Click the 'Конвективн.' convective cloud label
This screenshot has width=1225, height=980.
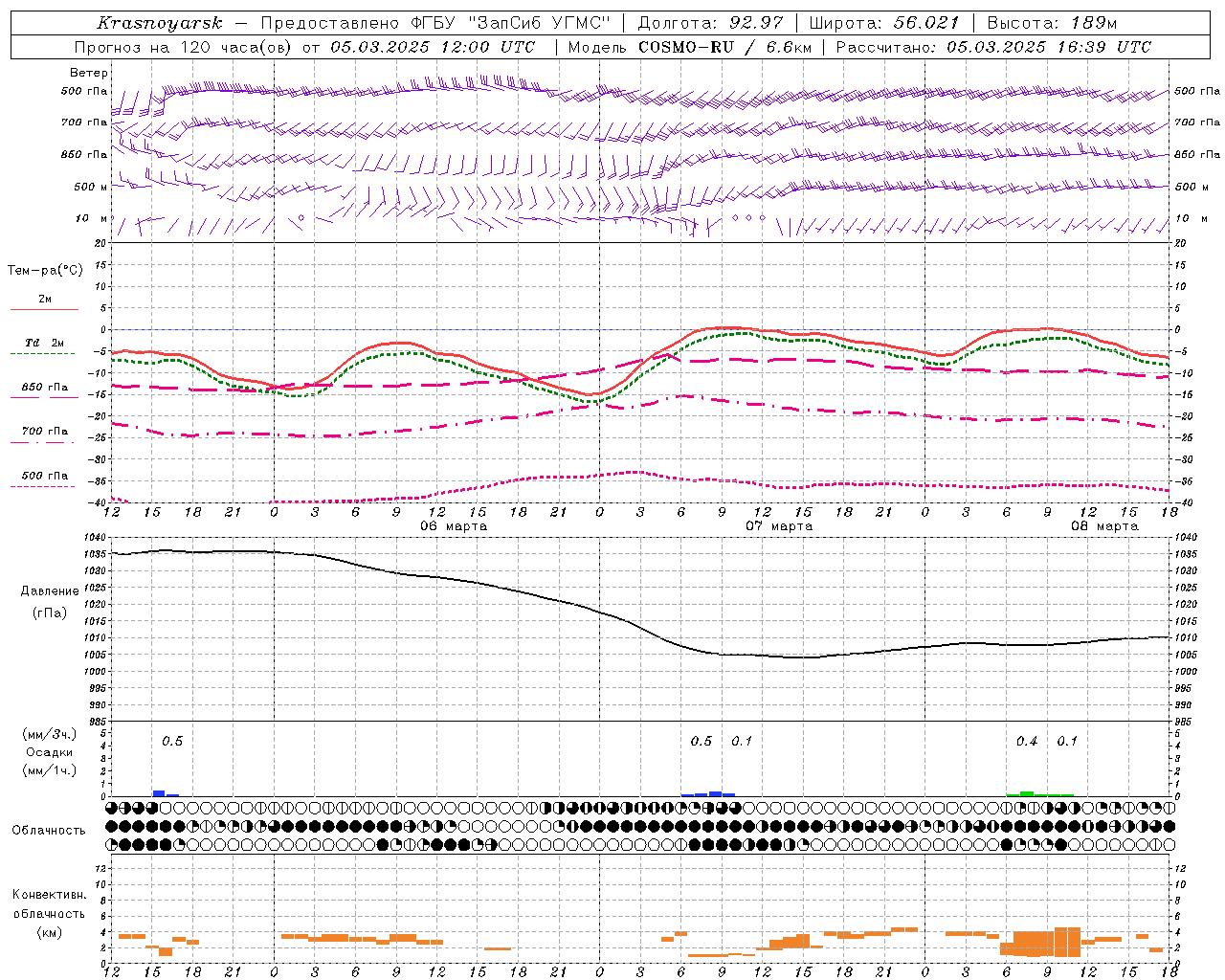(49, 895)
